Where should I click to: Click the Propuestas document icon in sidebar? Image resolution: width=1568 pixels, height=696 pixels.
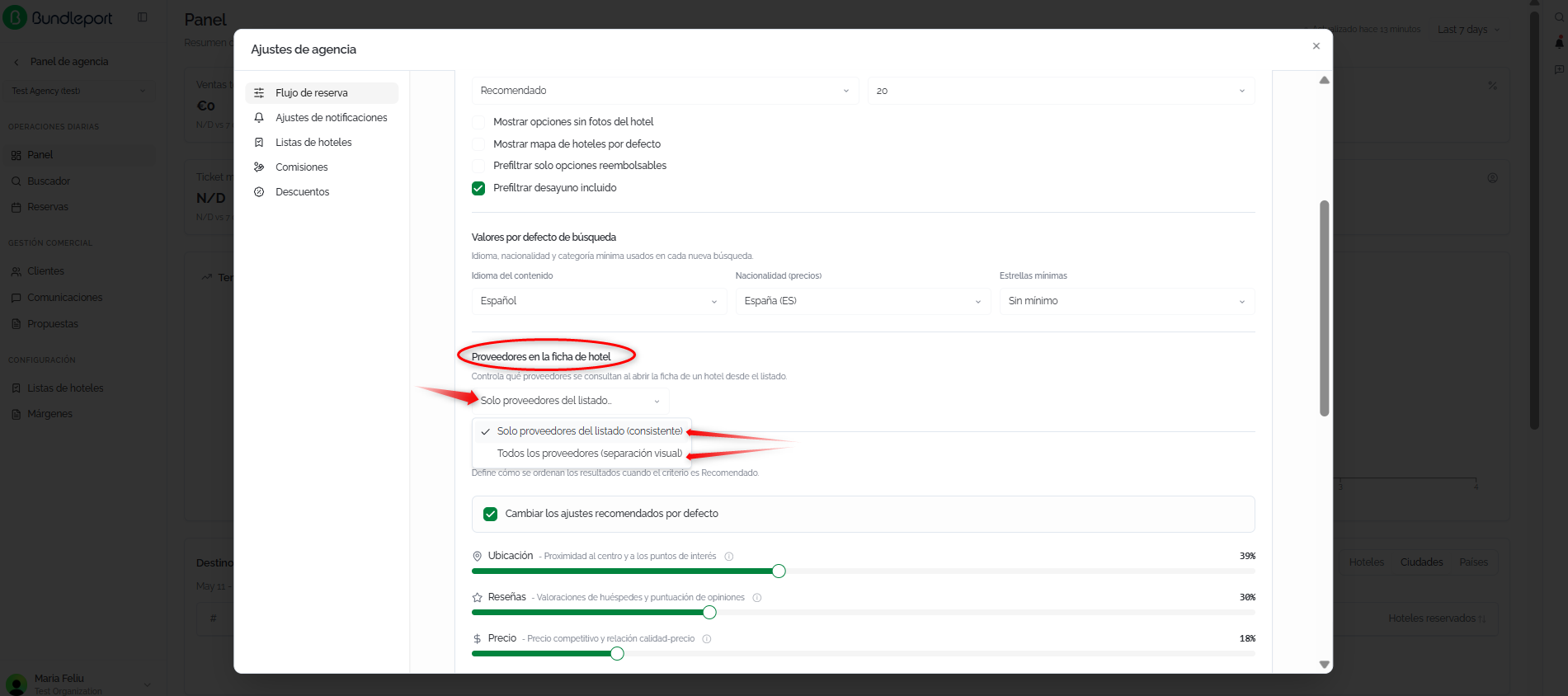coord(16,324)
